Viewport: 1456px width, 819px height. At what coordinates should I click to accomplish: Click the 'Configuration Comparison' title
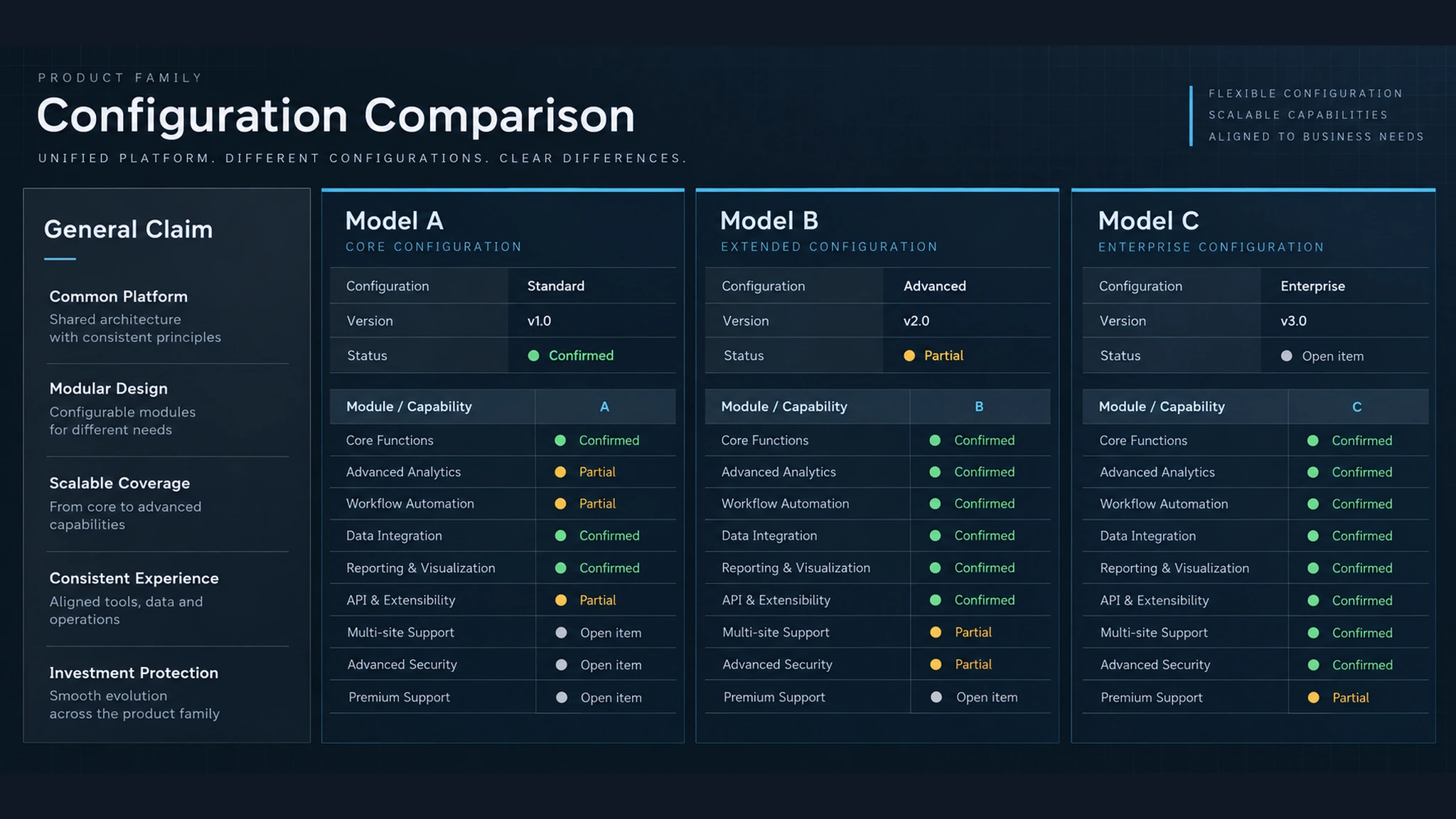[336, 116]
